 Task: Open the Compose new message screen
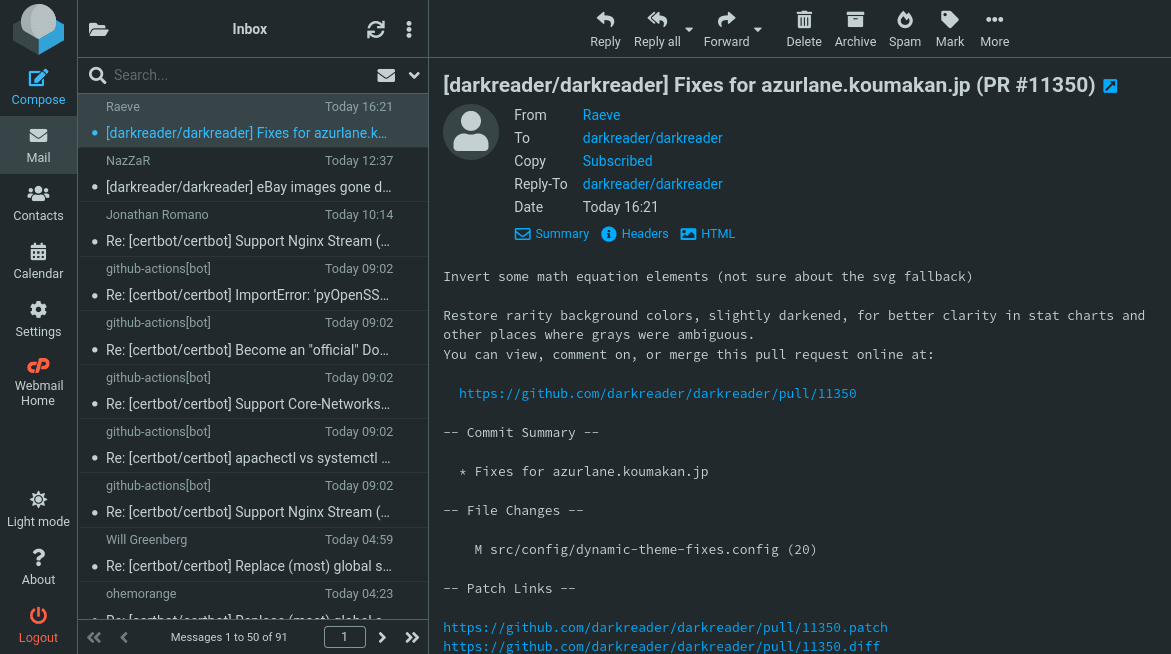click(38, 88)
